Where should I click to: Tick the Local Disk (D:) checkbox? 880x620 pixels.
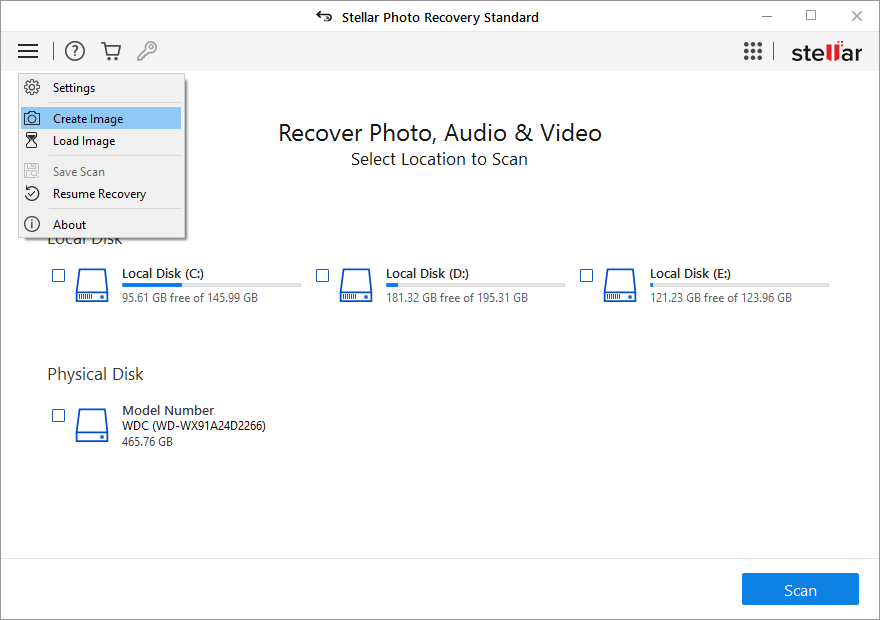click(x=322, y=275)
